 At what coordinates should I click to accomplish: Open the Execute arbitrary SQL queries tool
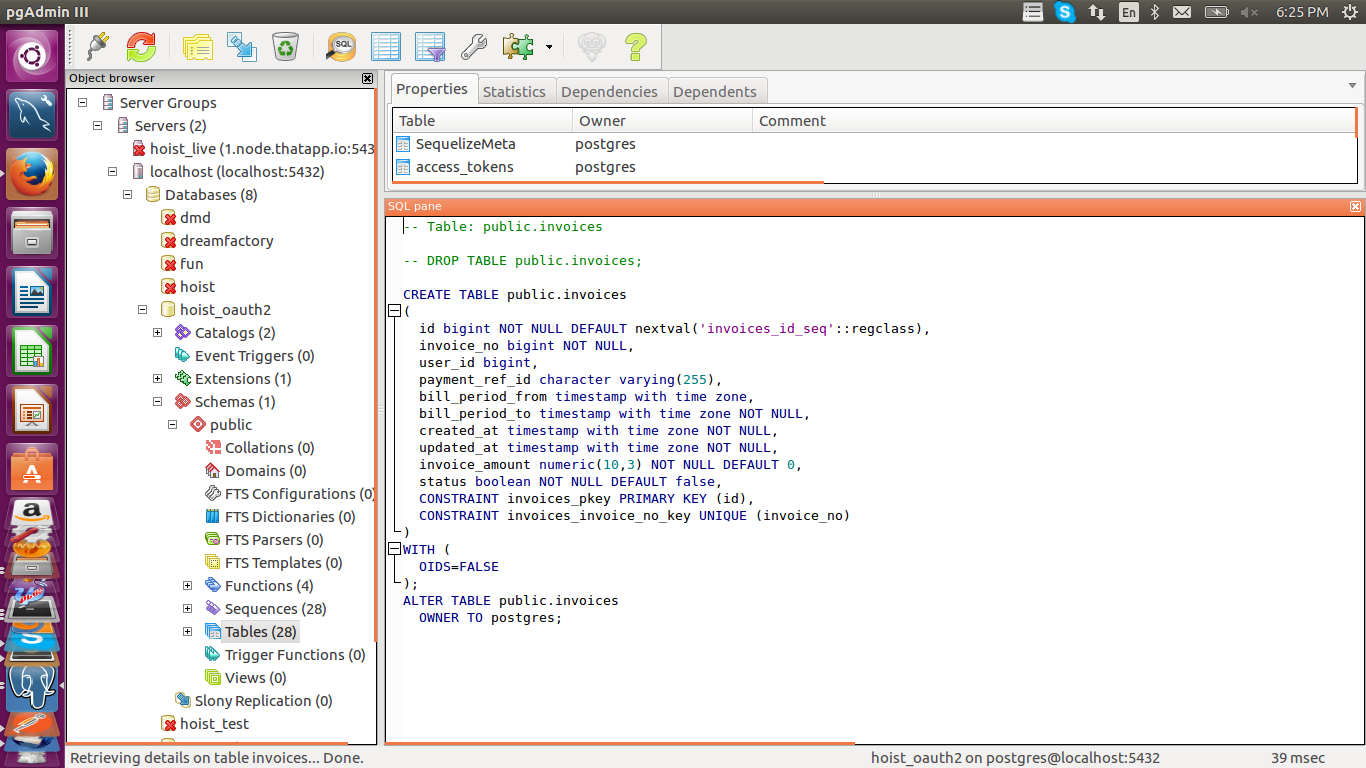tap(340, 46)
